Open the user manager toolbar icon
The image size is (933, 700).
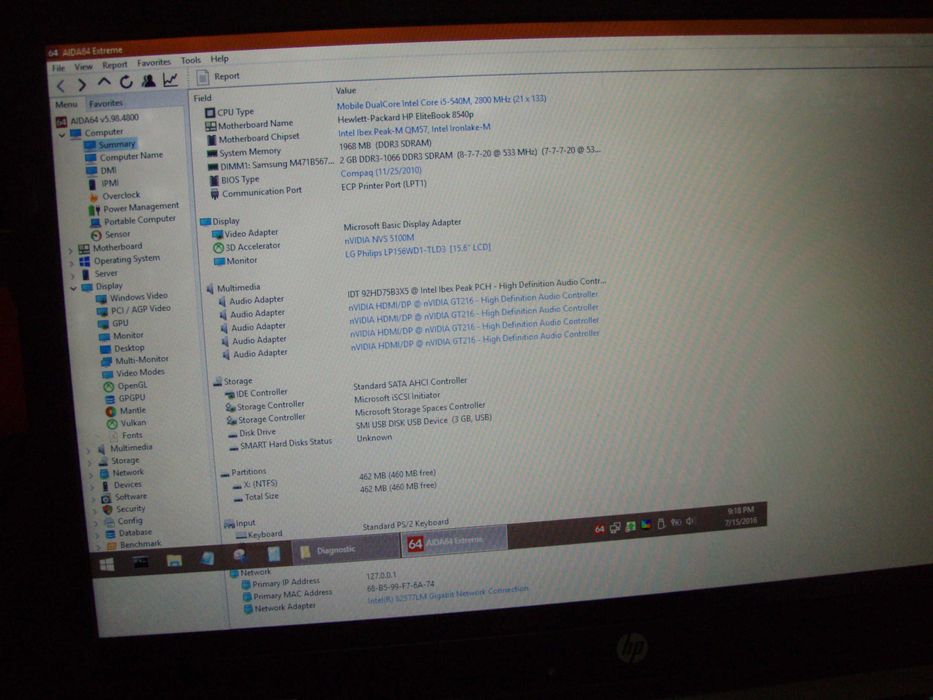point(148,80)
